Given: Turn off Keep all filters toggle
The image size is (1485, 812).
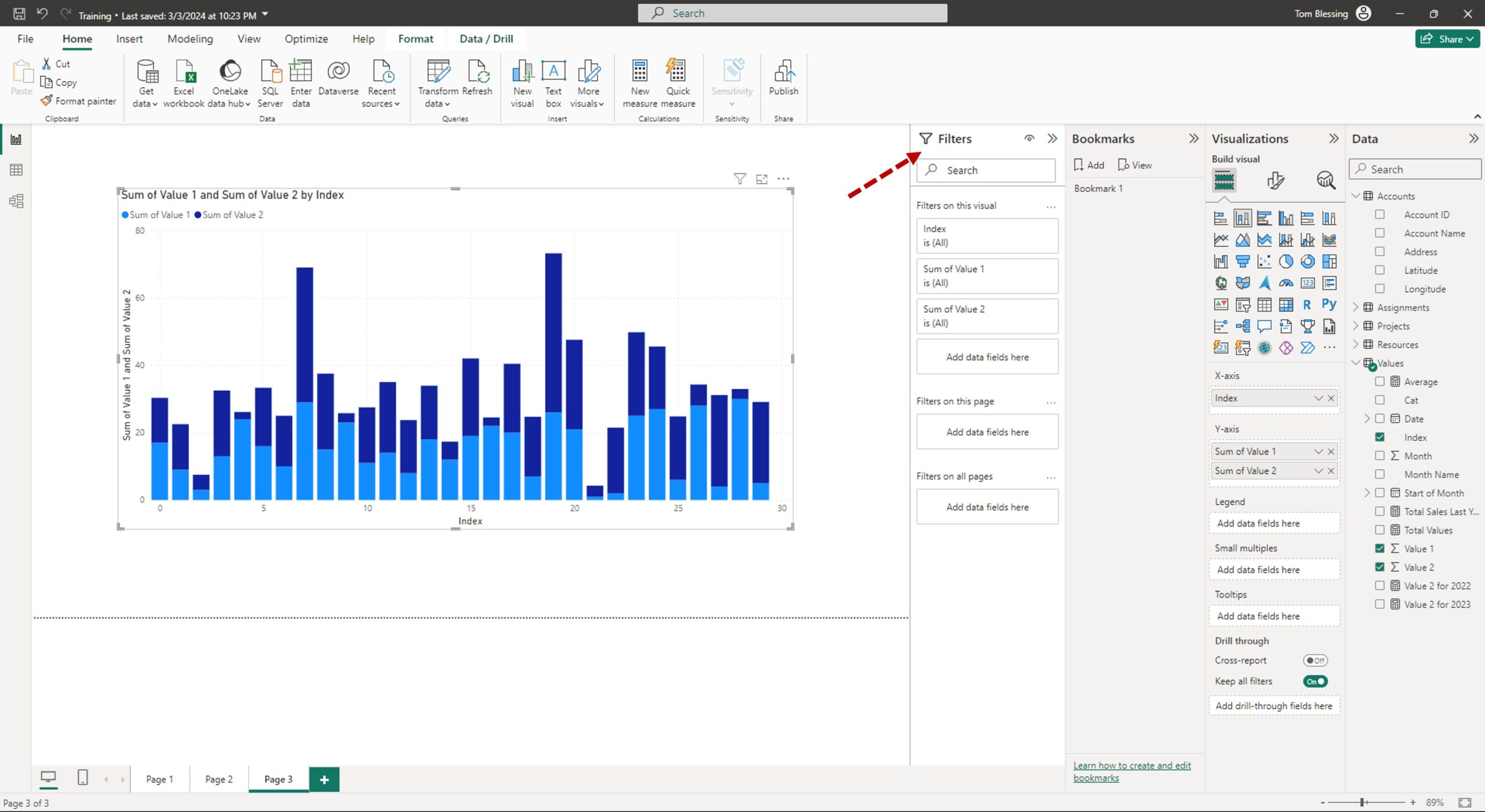Looking at the screenshot, I should pos(1316,681).
